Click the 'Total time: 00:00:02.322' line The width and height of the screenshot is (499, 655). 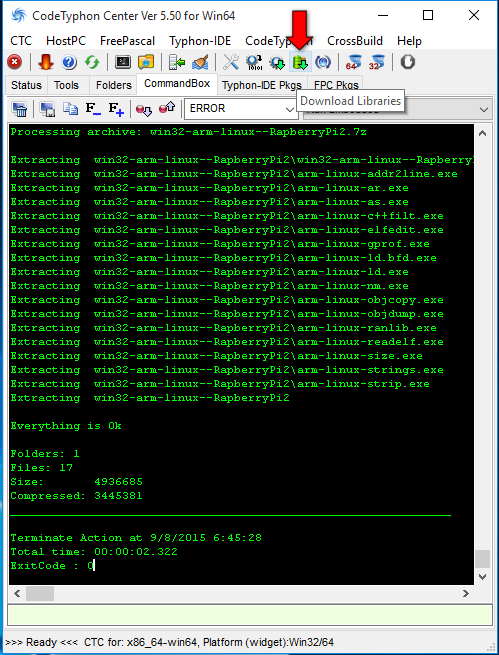coord(94,552)
